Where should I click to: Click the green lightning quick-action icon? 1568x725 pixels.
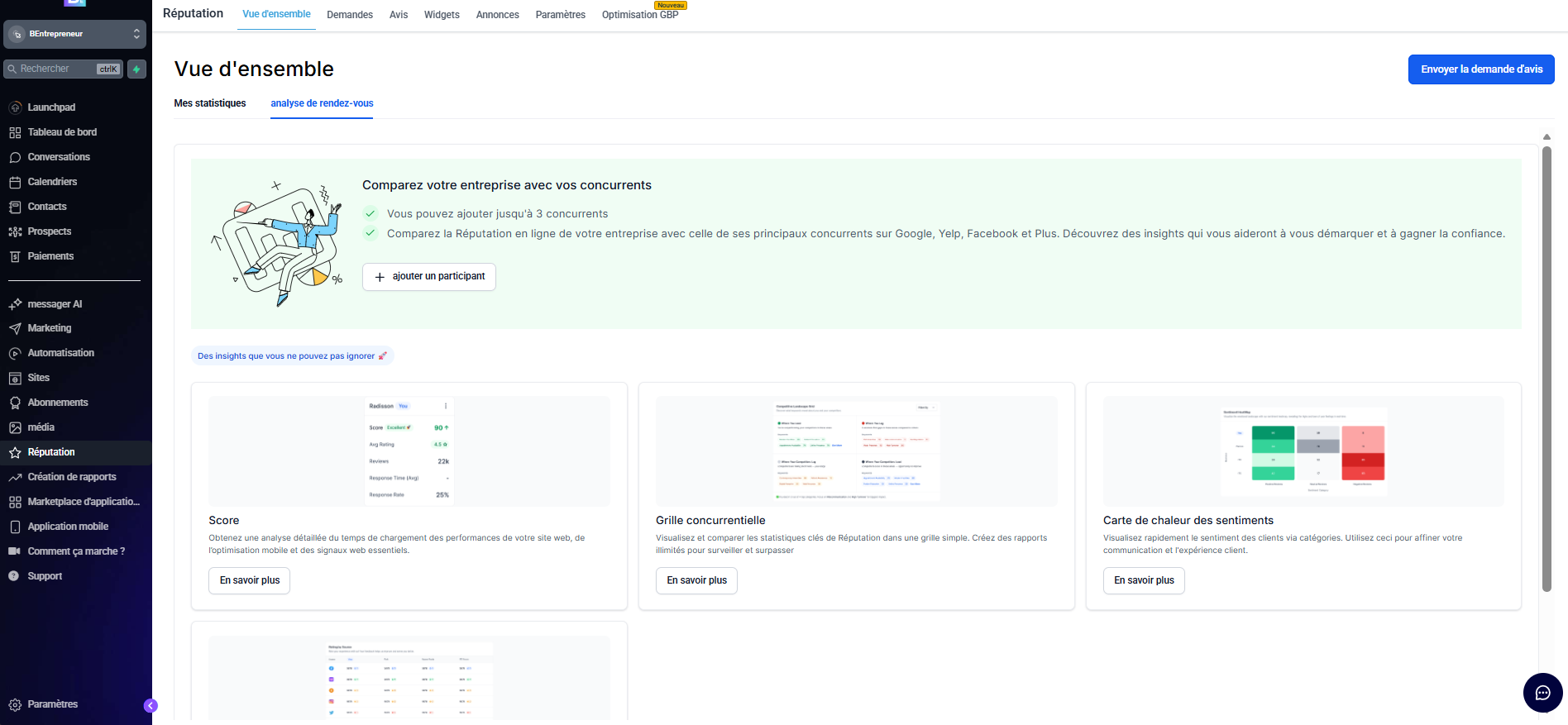coord(136,69)
